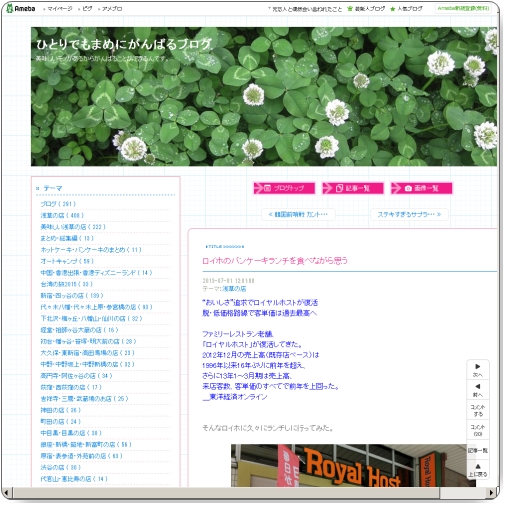Click the Ameba新規登録(無料) button
Viewport: 508px width, 508px height.
(463, 9)
